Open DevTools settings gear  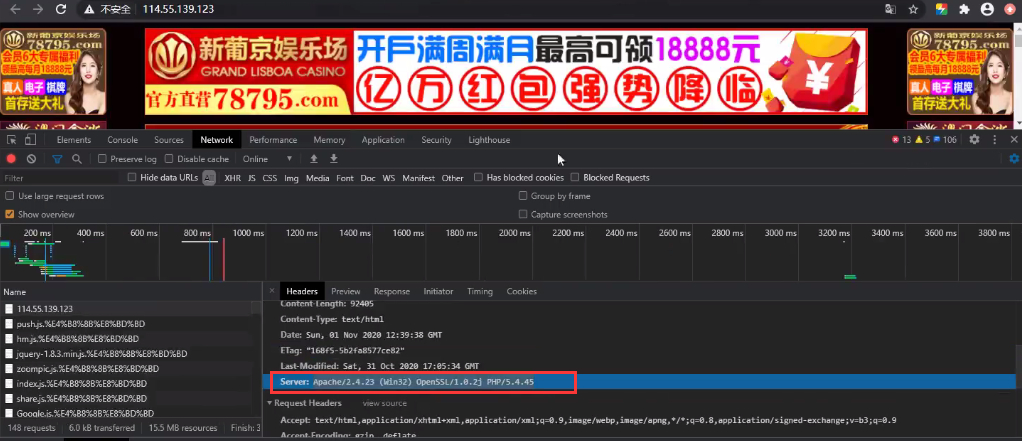(x=977, y=140)
